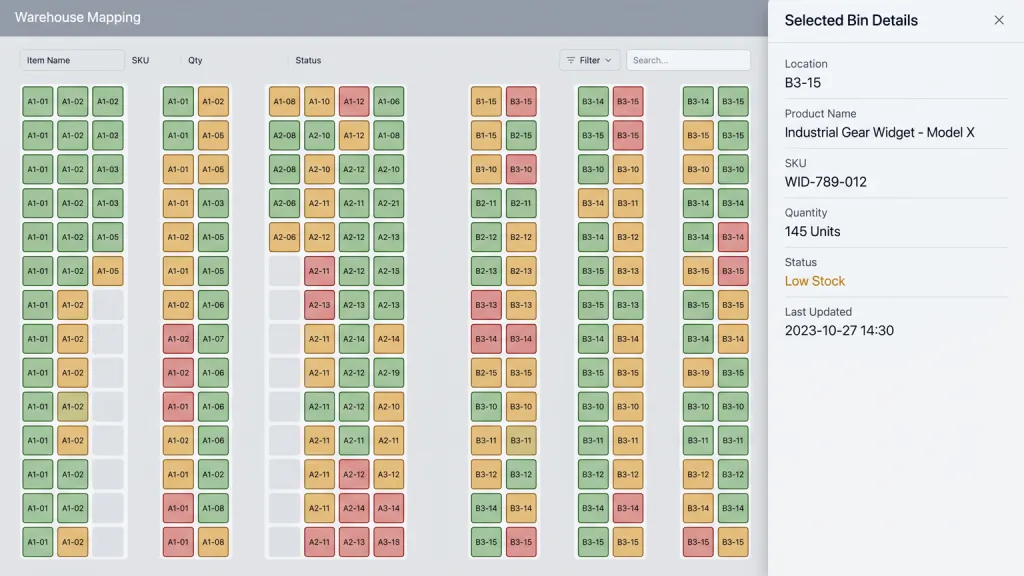Sort by the Status column header

[x=308, y=60]
